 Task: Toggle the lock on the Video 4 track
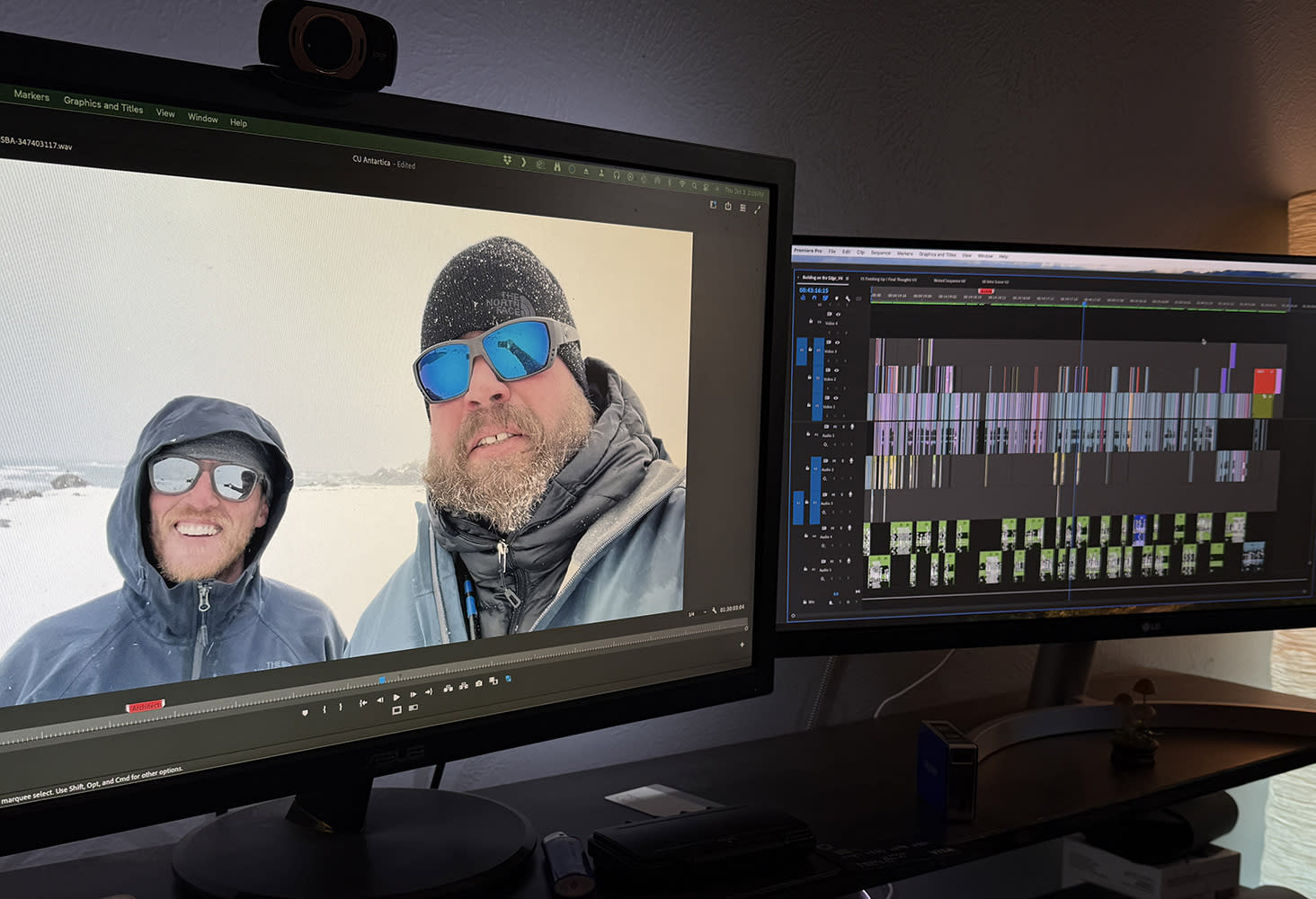(x=811, y=321)
